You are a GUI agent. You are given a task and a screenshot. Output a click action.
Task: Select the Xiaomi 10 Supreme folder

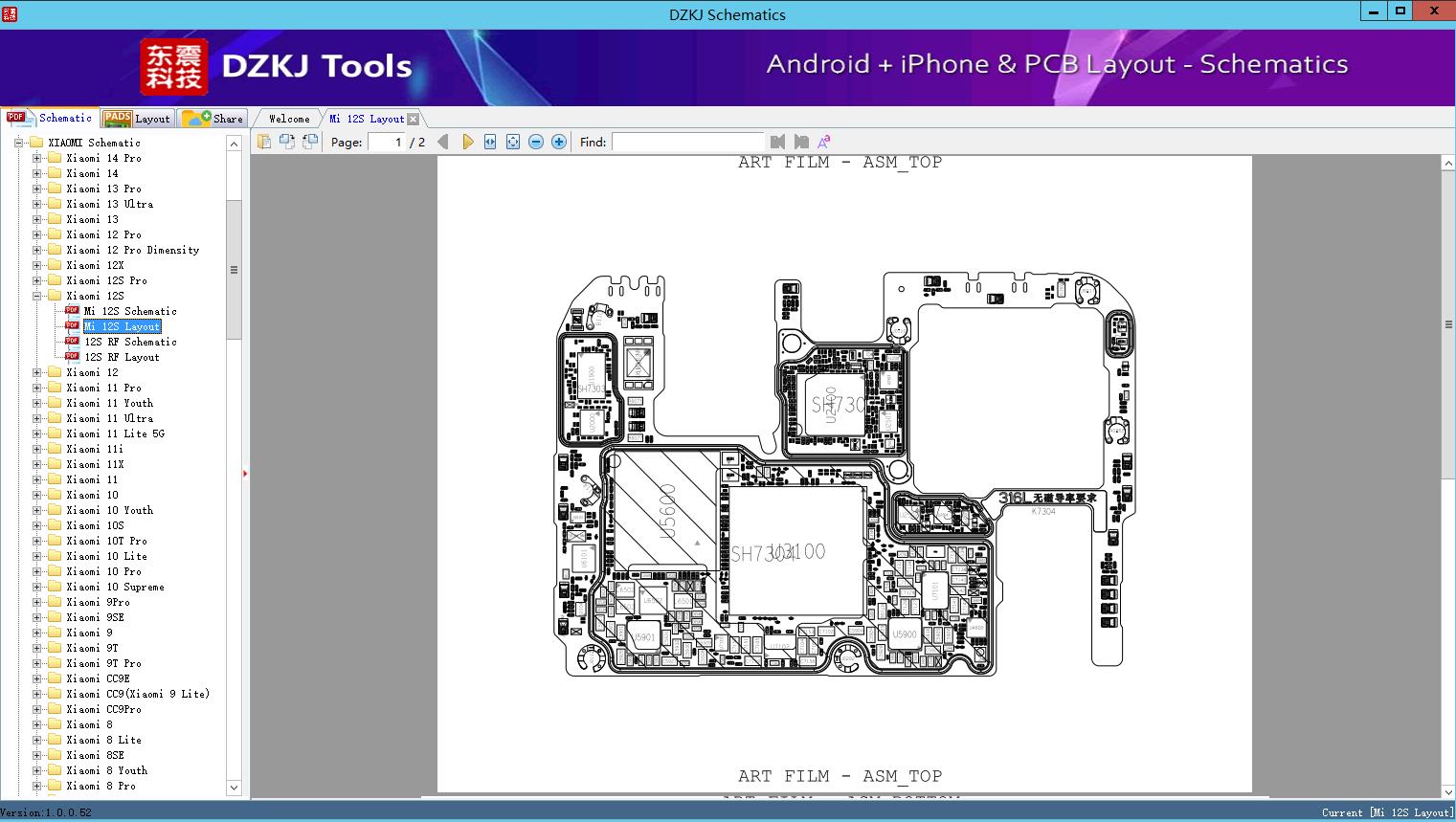(x=115, y=587)
